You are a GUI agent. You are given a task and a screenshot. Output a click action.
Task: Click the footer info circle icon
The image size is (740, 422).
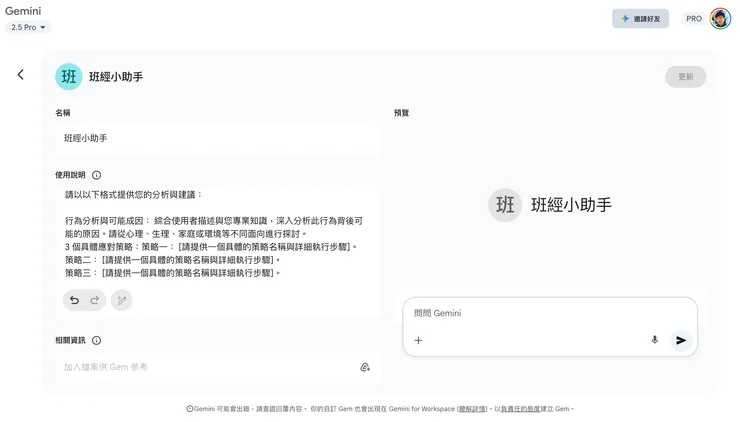(190, 409)
